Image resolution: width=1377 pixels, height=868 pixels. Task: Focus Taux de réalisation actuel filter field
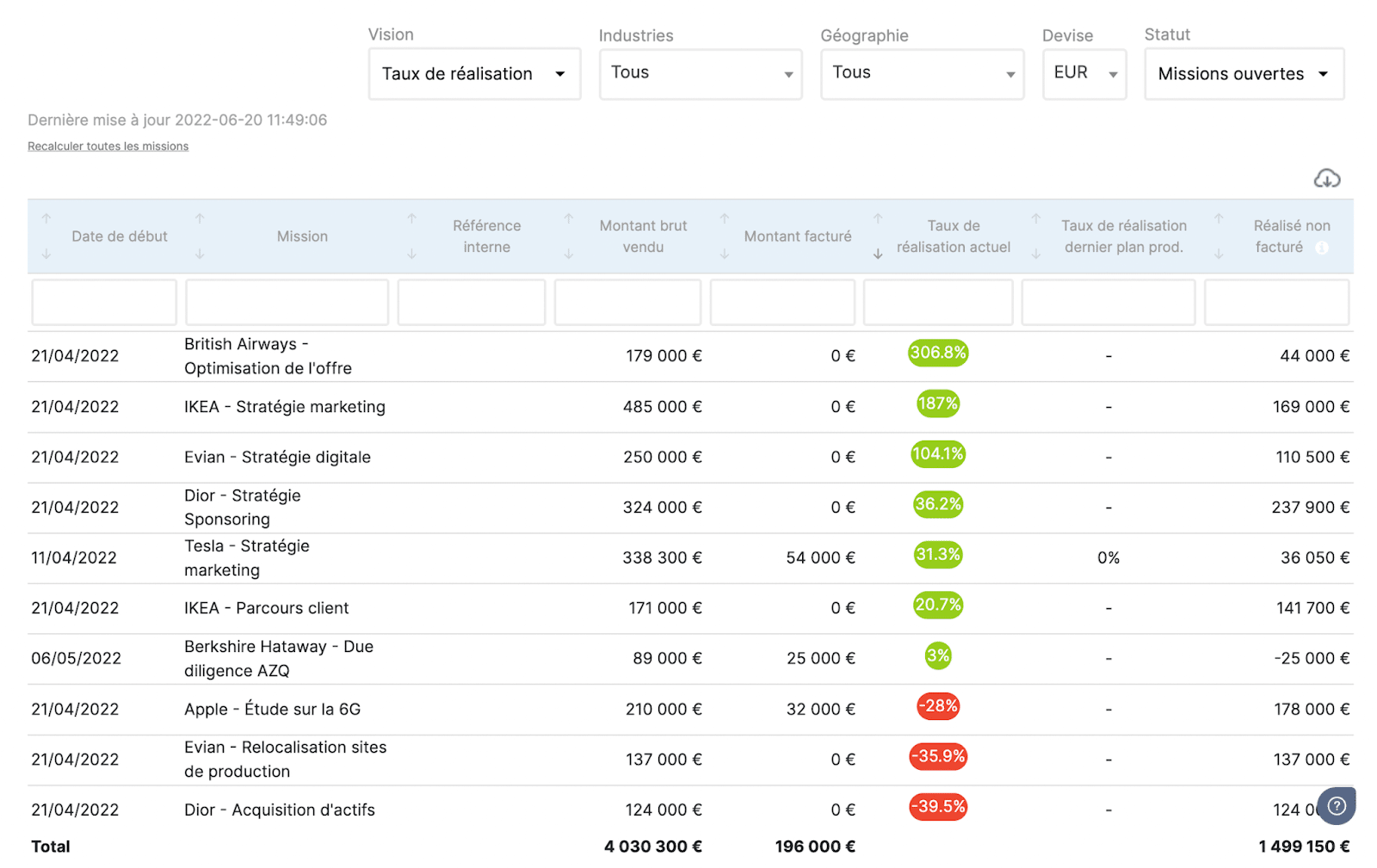point(938,302)
